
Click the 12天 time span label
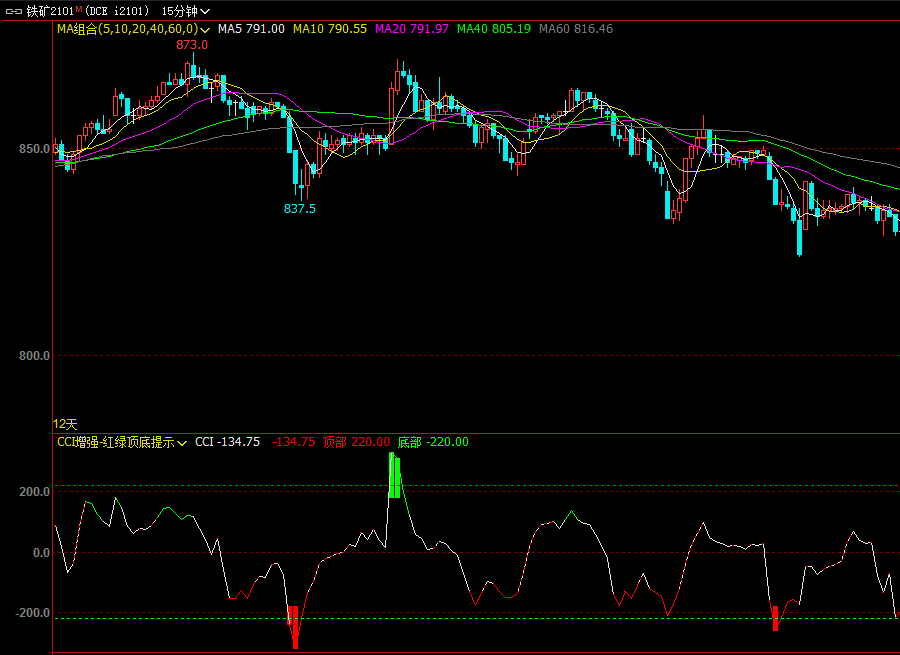click(x=65, y=424)
